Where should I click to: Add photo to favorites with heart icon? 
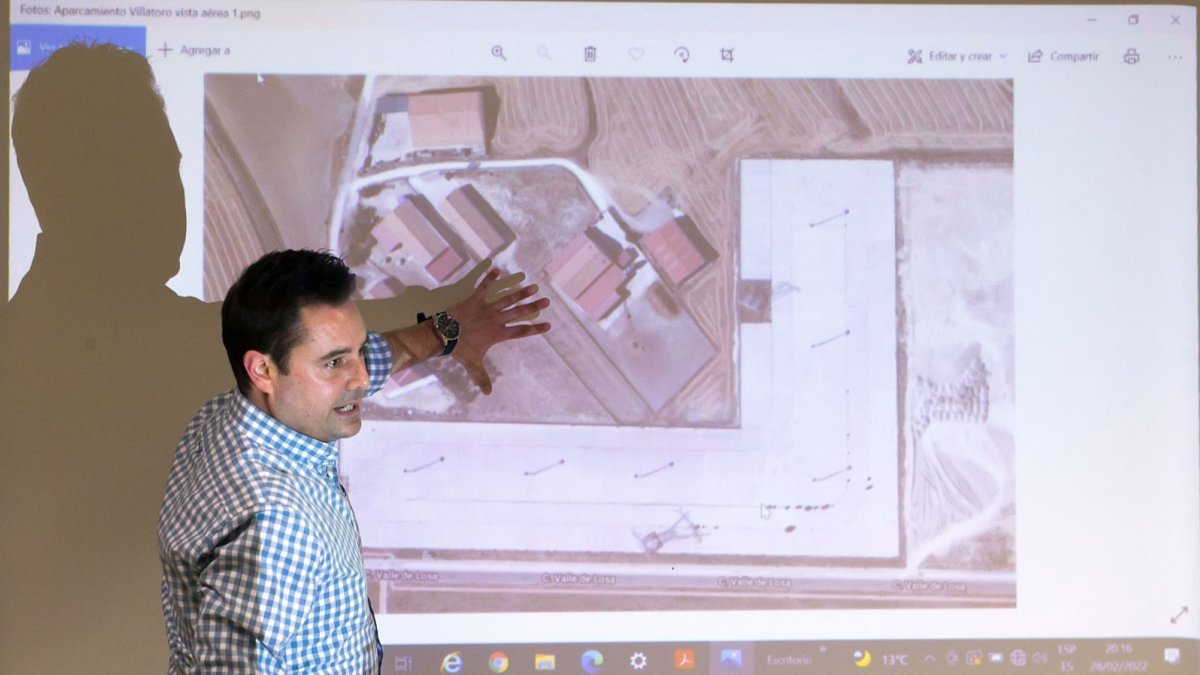pos(636,54)
